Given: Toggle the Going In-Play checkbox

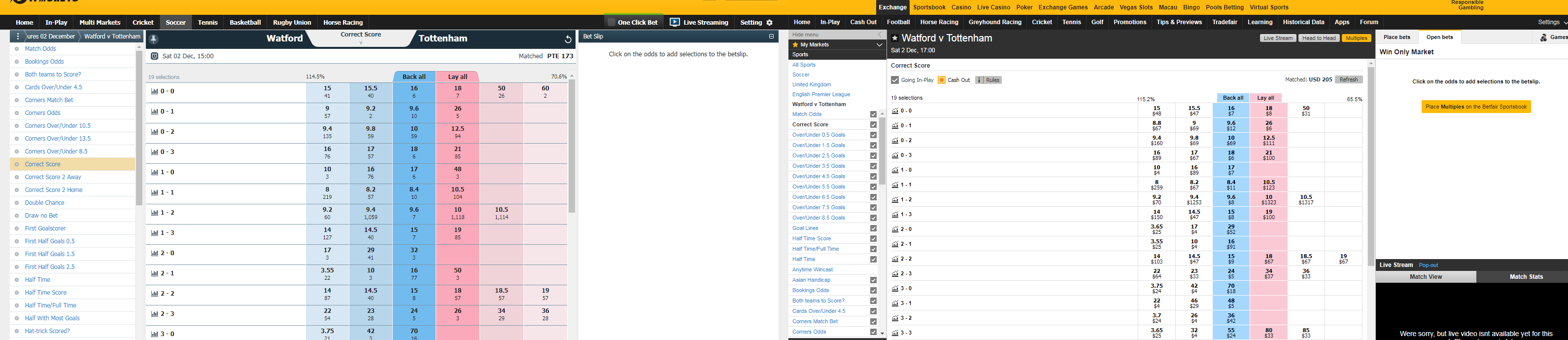Looking at the screenshot, I should pos(895,80).
